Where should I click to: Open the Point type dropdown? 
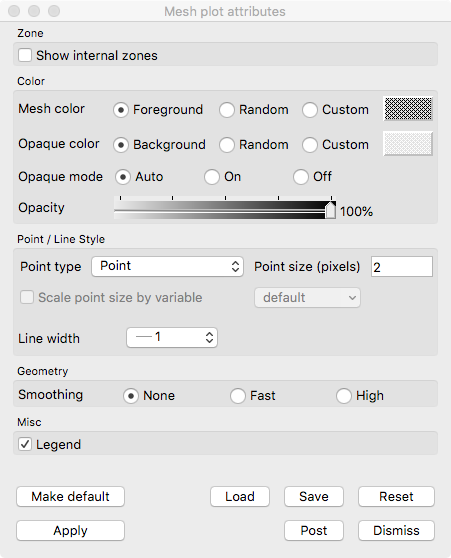pos(167,267)
